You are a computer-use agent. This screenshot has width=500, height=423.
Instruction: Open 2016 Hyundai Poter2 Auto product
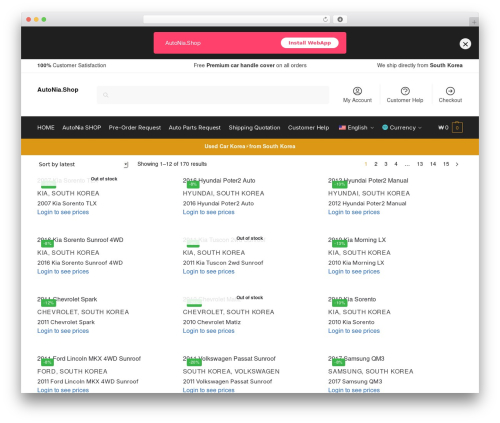[218, 203]
